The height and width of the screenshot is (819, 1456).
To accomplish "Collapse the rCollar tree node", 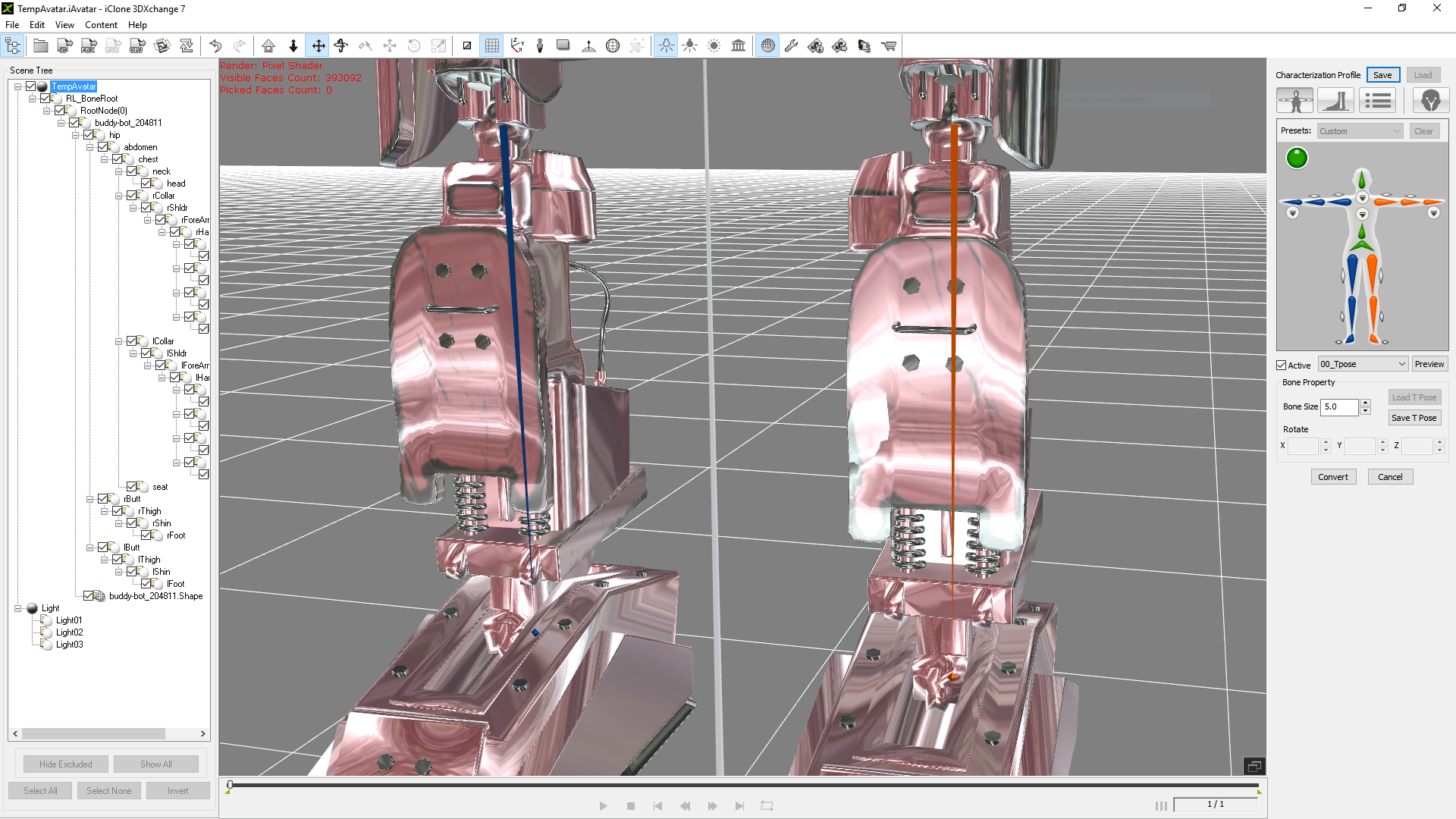I will point(119,196).
